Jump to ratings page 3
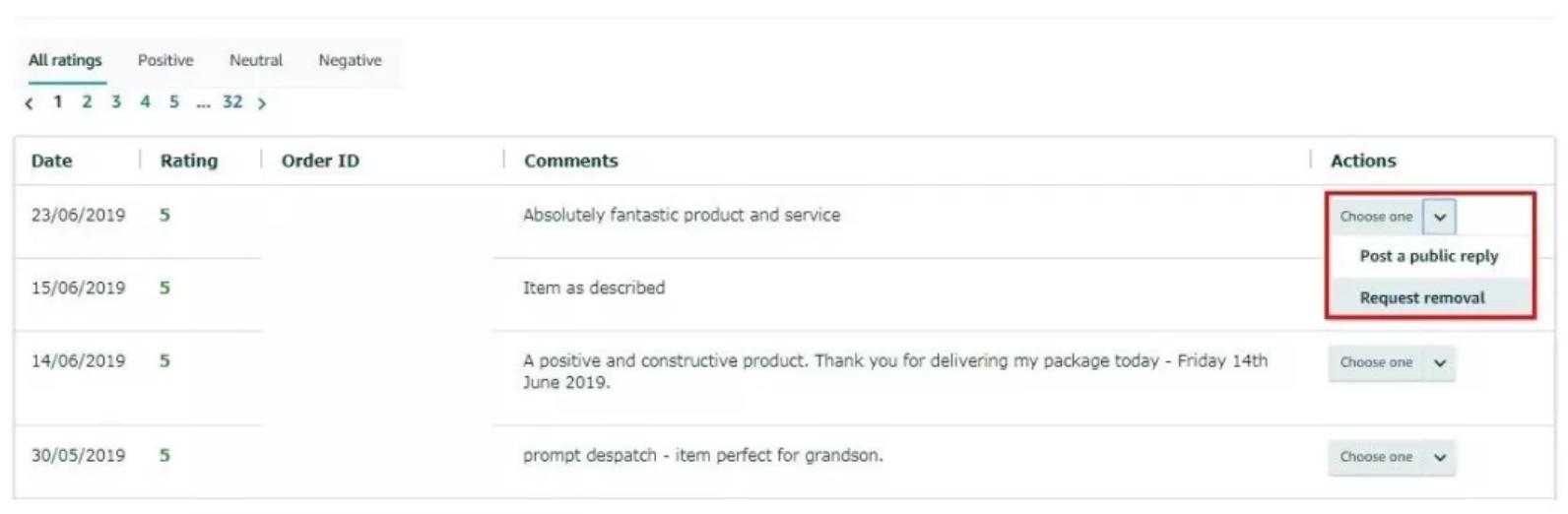The width and height of the screenshot is (1568, 514). click(x=116, y=102)
